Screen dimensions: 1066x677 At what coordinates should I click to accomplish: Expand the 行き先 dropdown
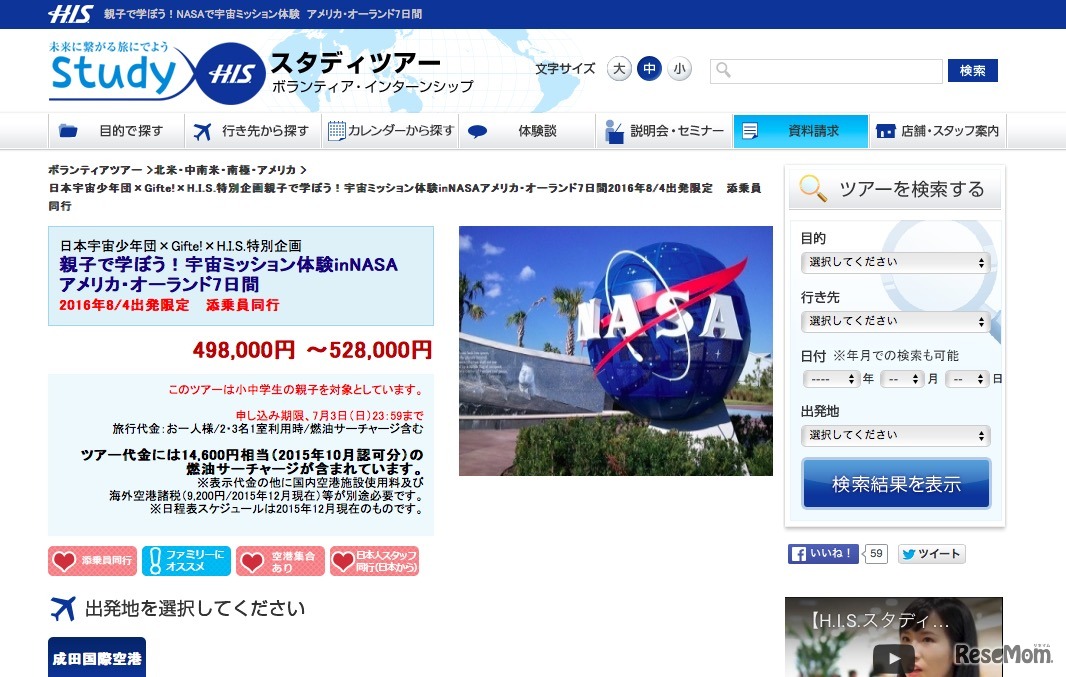(x=895, y=322)
